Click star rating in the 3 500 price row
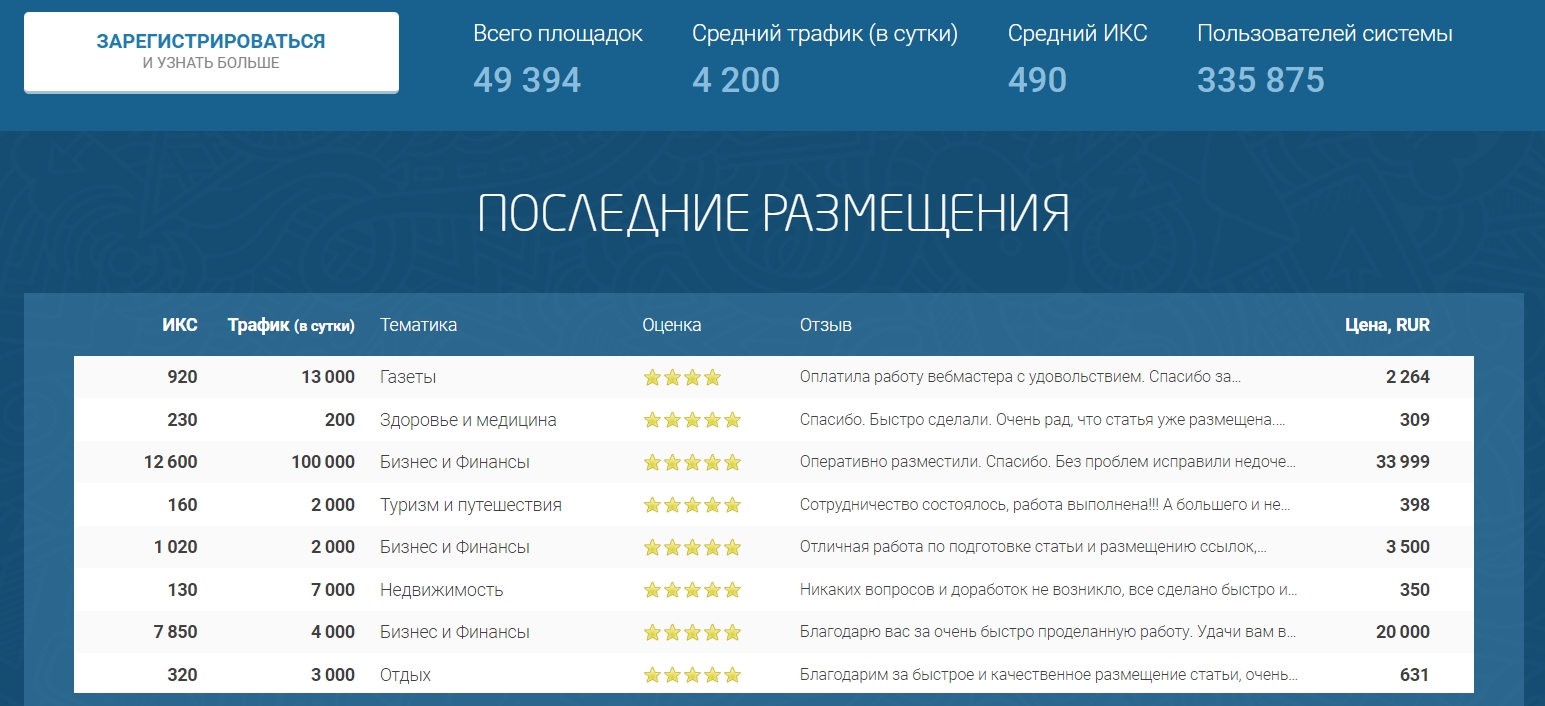Image resolution: width=1545 pixels, height=706 pixels. tap(692, 547)
